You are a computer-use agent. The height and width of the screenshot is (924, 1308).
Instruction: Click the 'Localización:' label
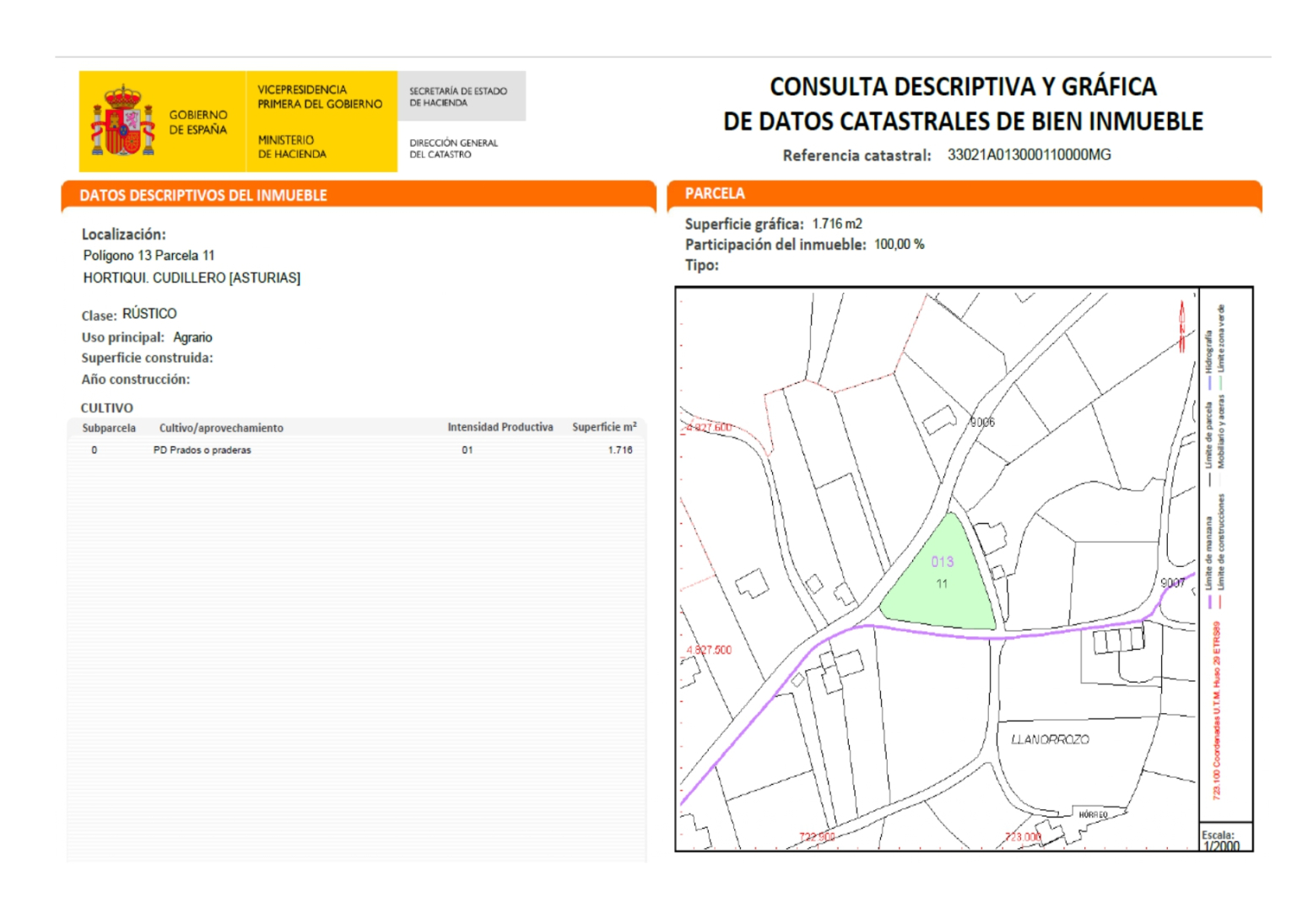pyautogui.click(x=123, y=235)
